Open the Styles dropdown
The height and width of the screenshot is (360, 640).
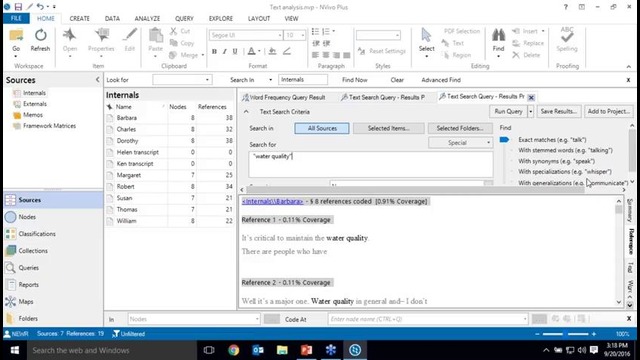pyautogui.click(x=397, y=36)
